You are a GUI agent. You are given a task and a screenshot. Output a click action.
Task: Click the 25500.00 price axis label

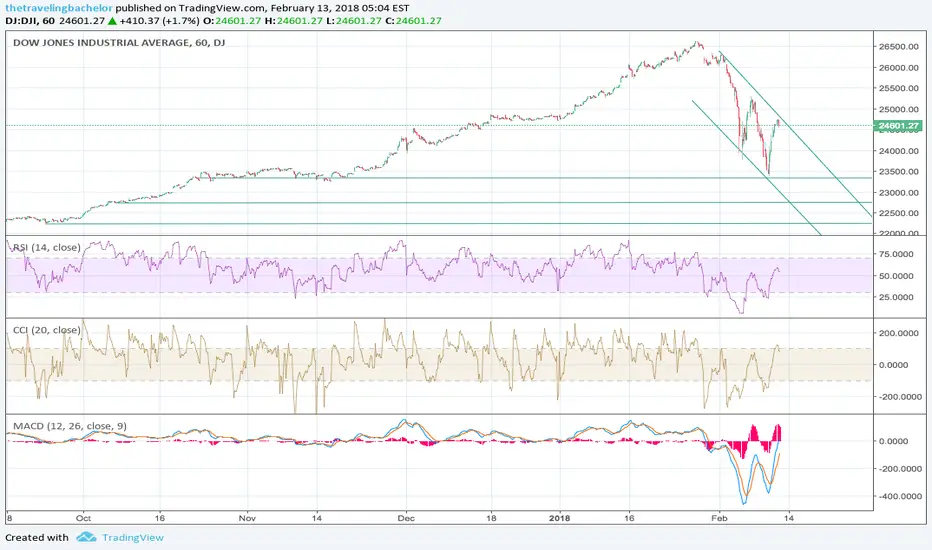(x=899, y=88)
